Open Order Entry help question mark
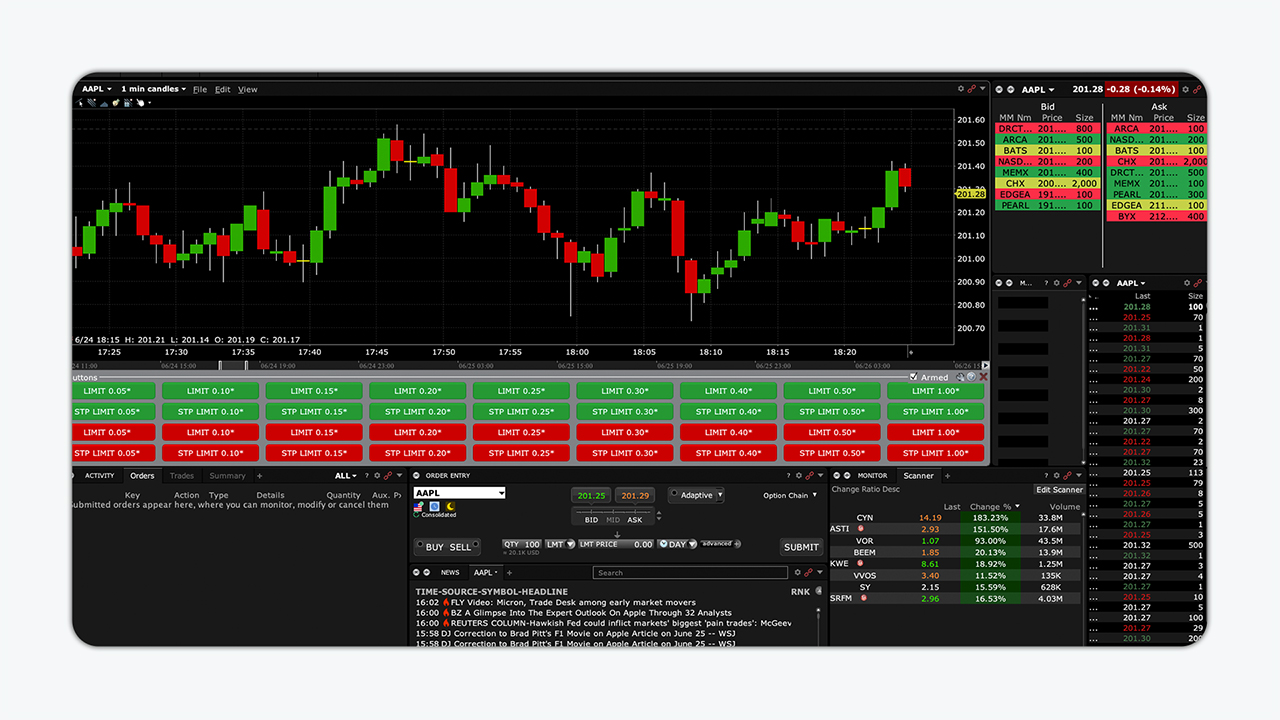 tap(788, 476)
